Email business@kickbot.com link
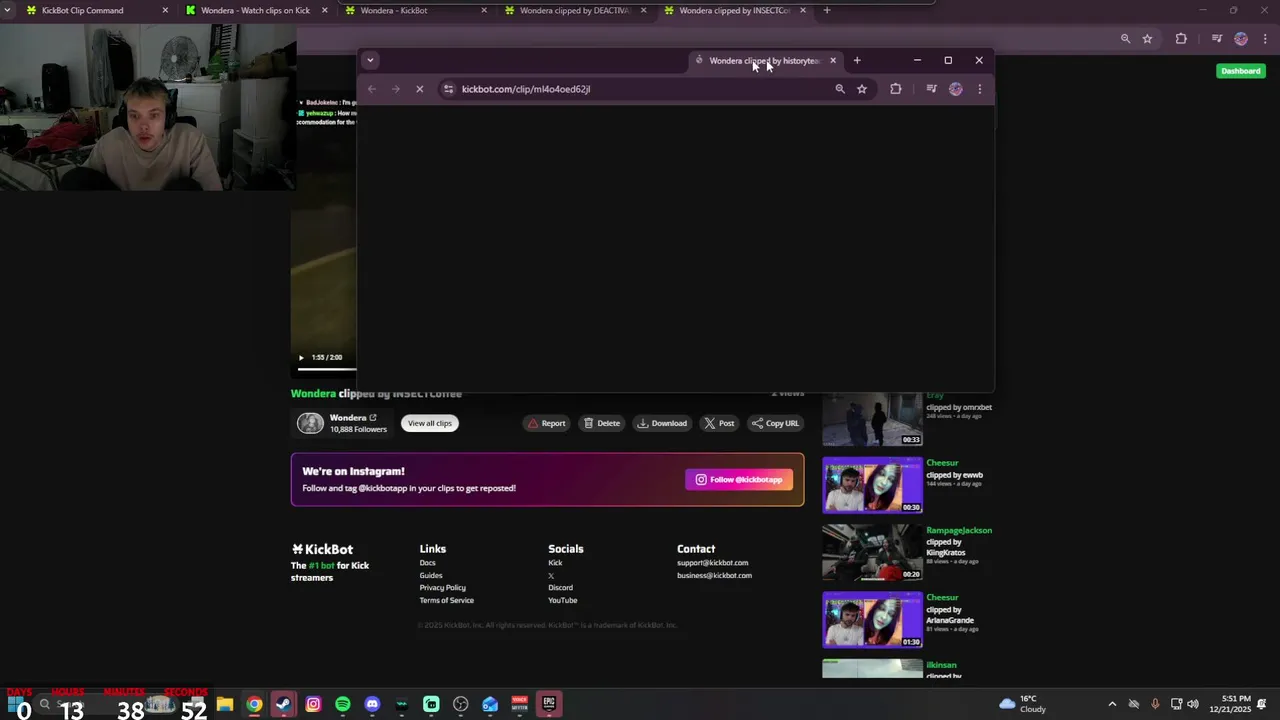Image resolution: width=1280 pixels, height=720 pixels. [x=714, y=575]
